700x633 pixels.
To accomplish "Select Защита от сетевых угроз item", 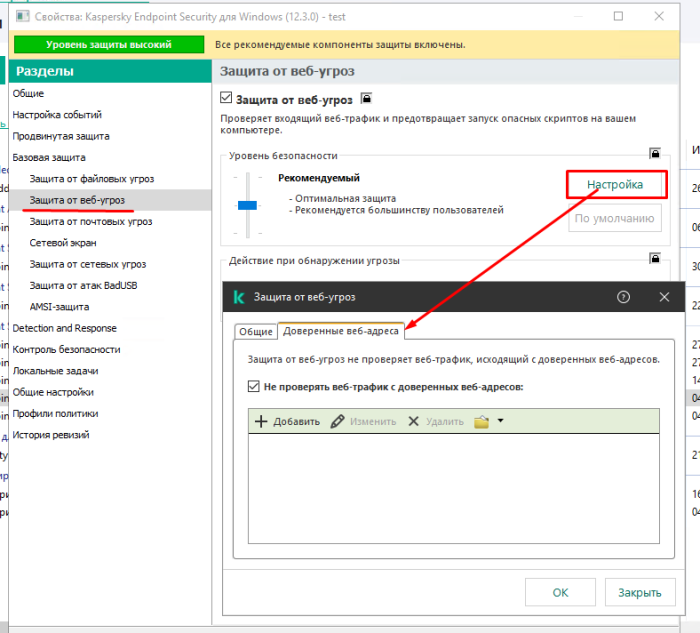I will [x=88, y=264].
